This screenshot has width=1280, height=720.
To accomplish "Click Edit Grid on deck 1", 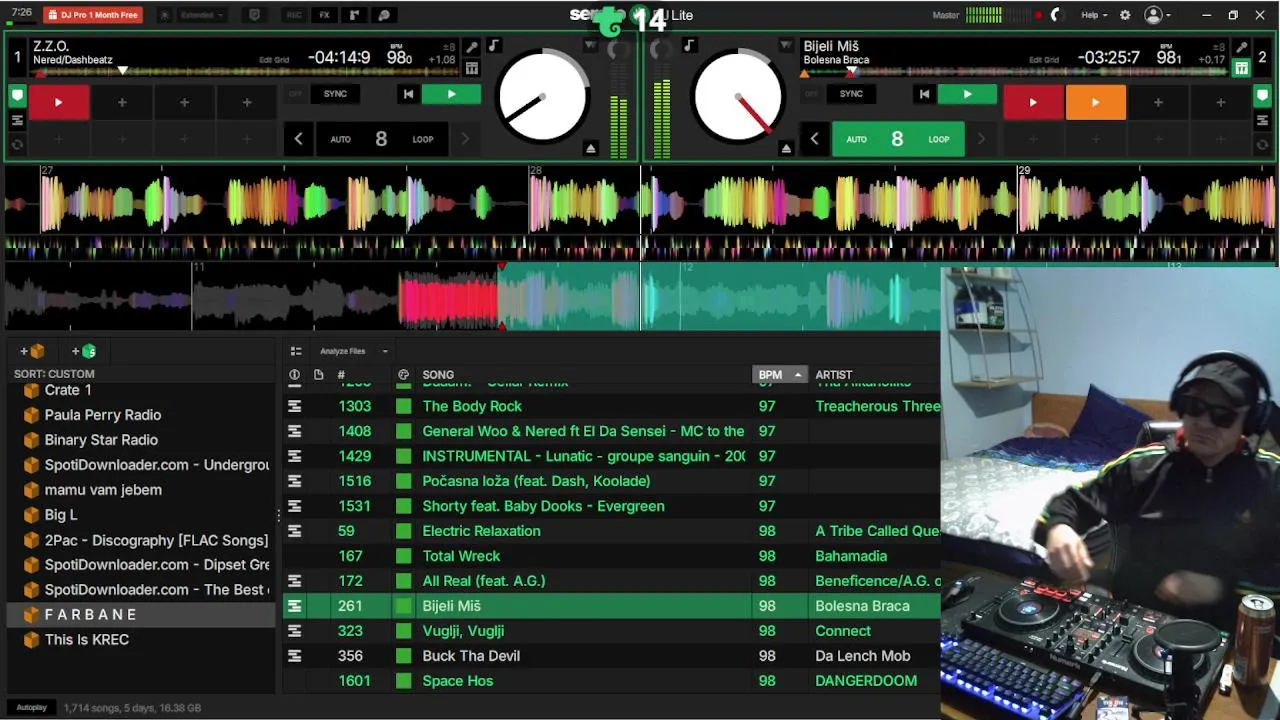I will tap(274, 60).
